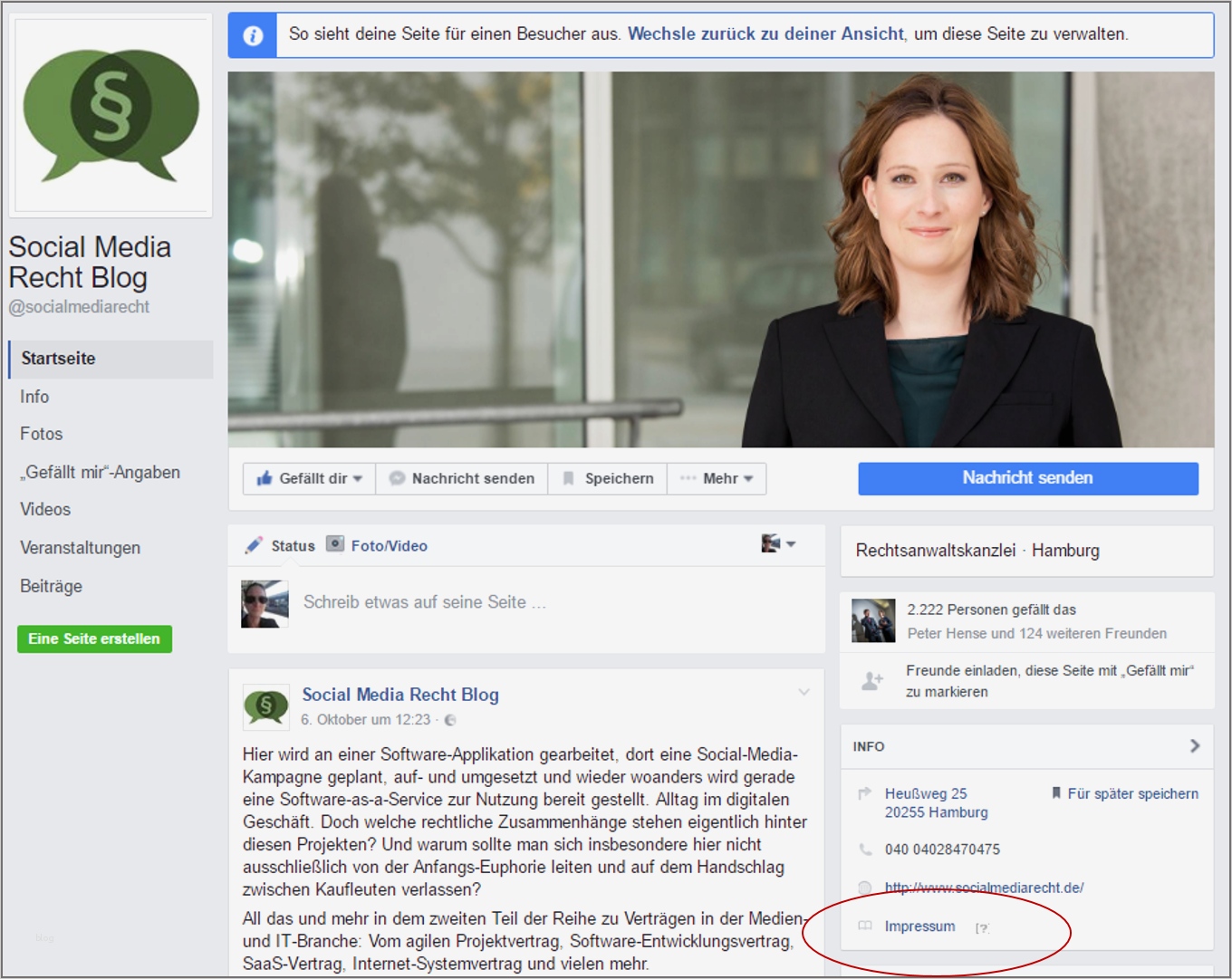Image resolution: width=1232 pixels, height=979 pixels.
Task: Open the socialmediarecht.de website link
Action: pyautogui.click(x=984, y=888)
